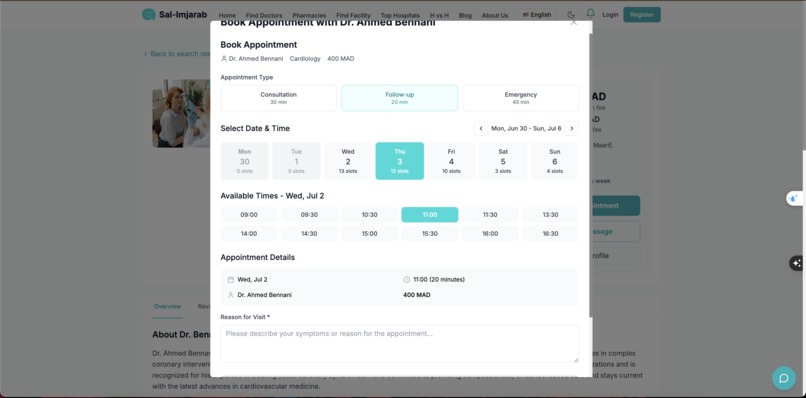Select Follow-up 20 min appointment type

tap(399, 98)
